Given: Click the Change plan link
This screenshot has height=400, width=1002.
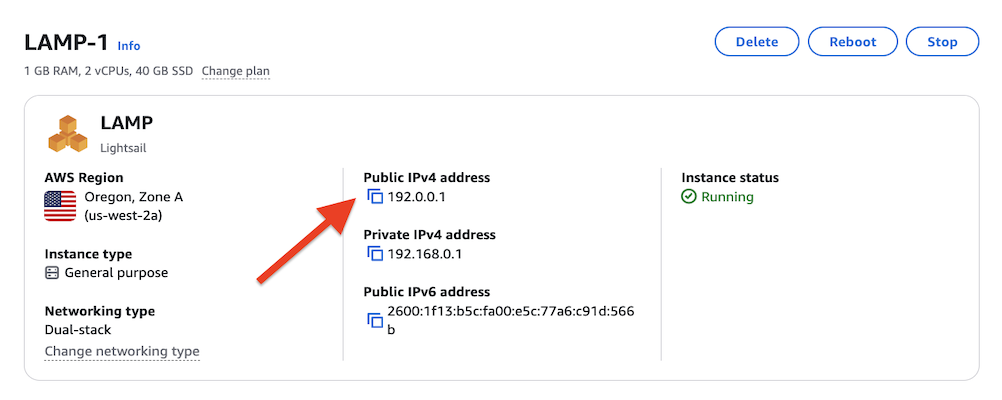Looking at the screenshot, I should 235,71.
